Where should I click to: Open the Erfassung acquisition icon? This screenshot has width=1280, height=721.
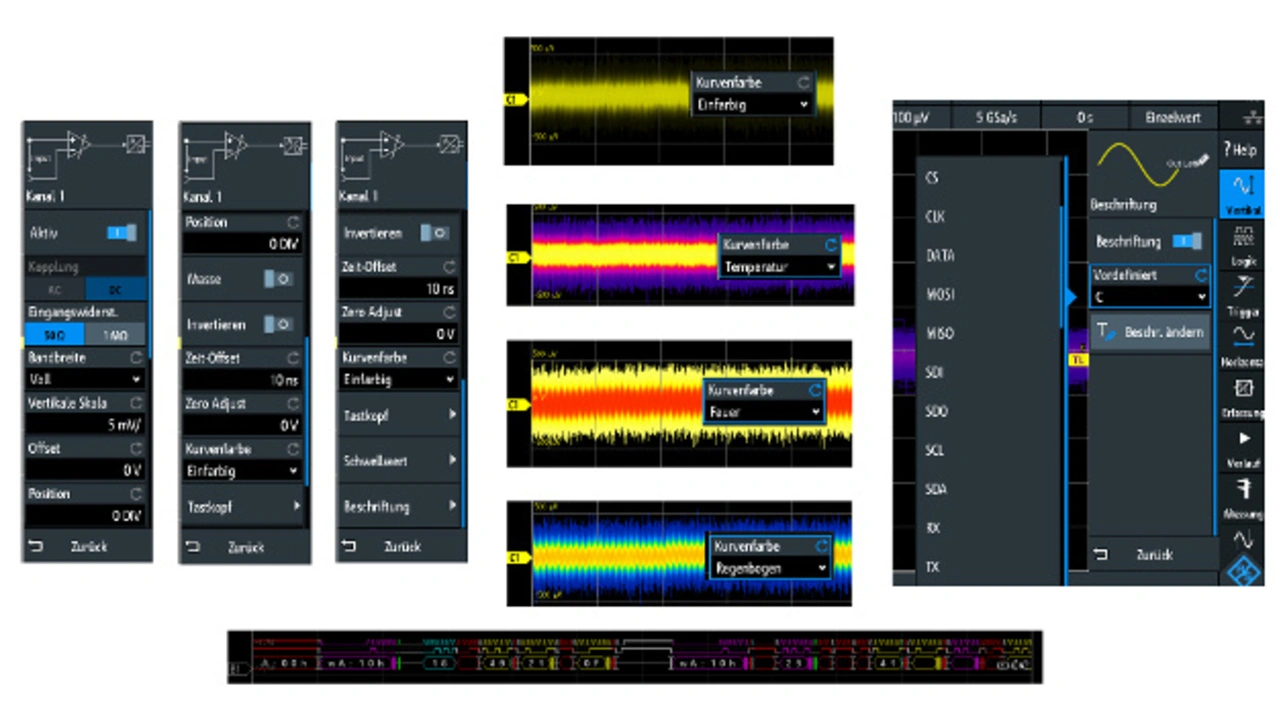[x=1243, y=397]
